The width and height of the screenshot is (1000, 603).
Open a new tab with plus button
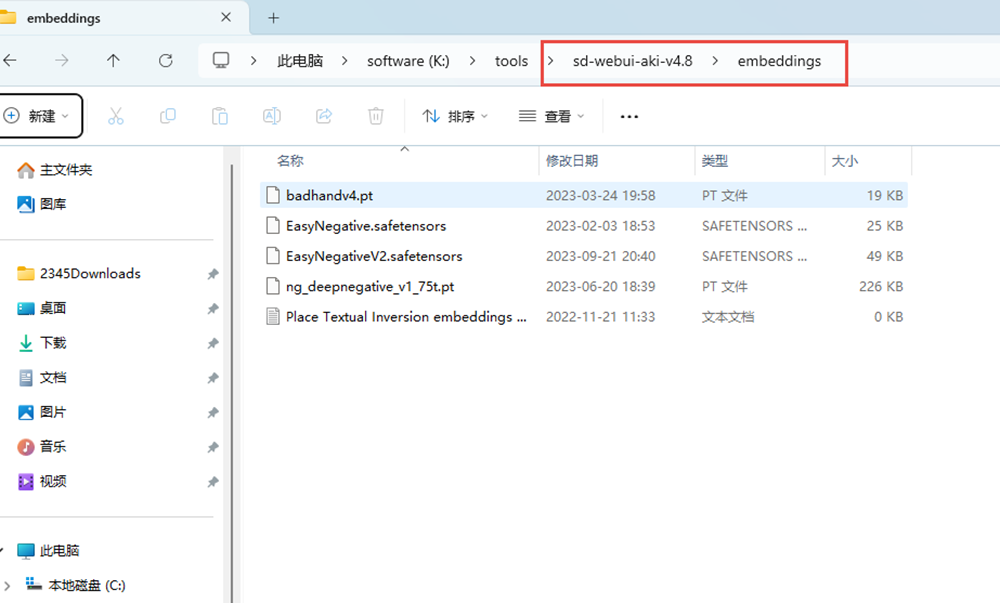pyautogui.click(x=274, y=18)
